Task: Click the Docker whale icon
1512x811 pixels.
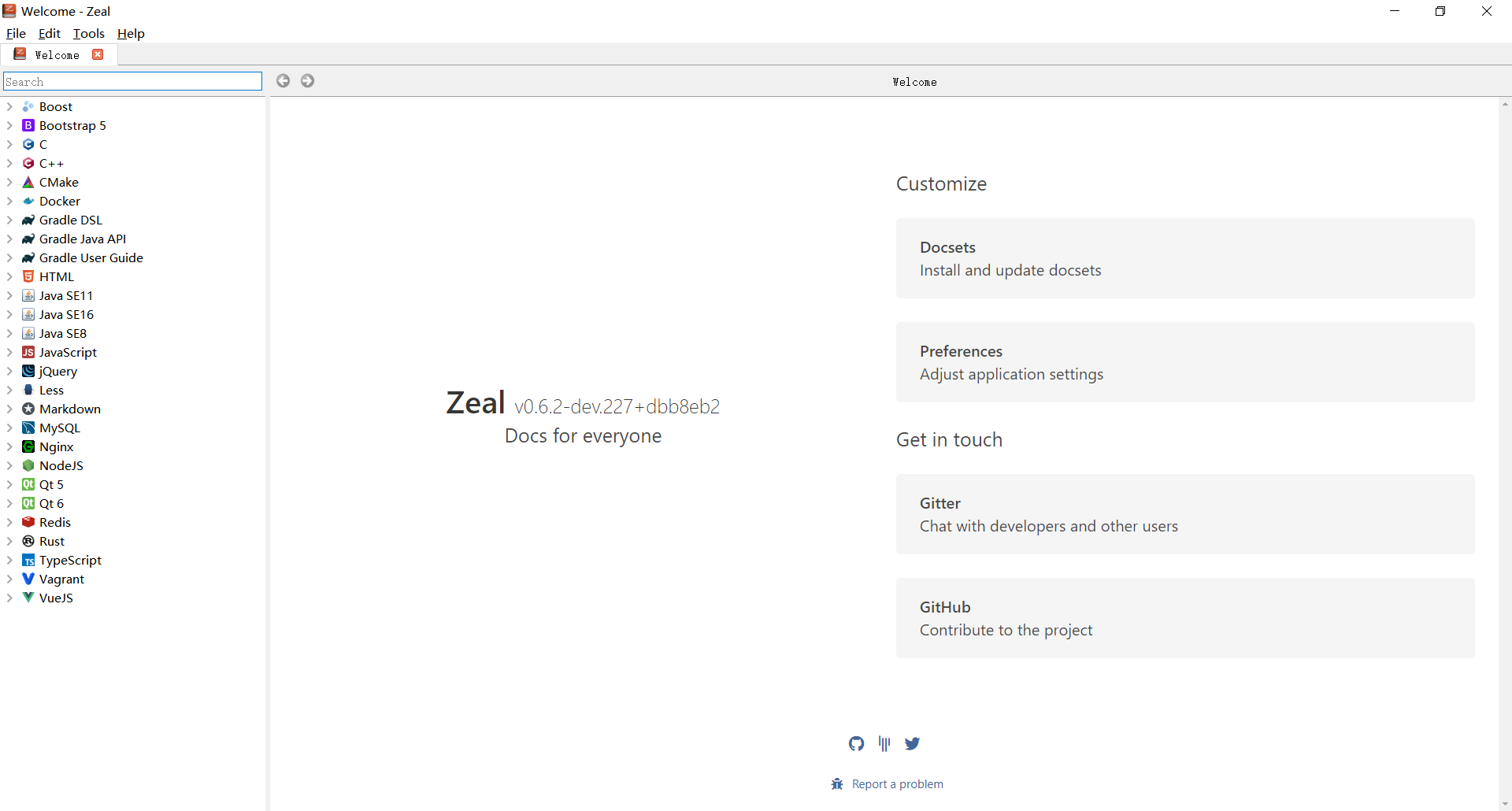Action: tap(28, 202)
